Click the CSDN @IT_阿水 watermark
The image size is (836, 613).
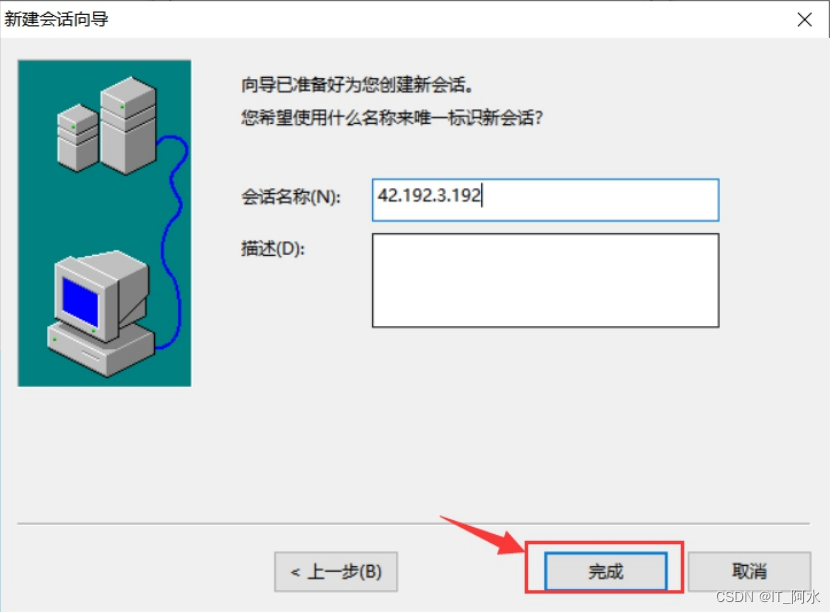coord(767,596)
